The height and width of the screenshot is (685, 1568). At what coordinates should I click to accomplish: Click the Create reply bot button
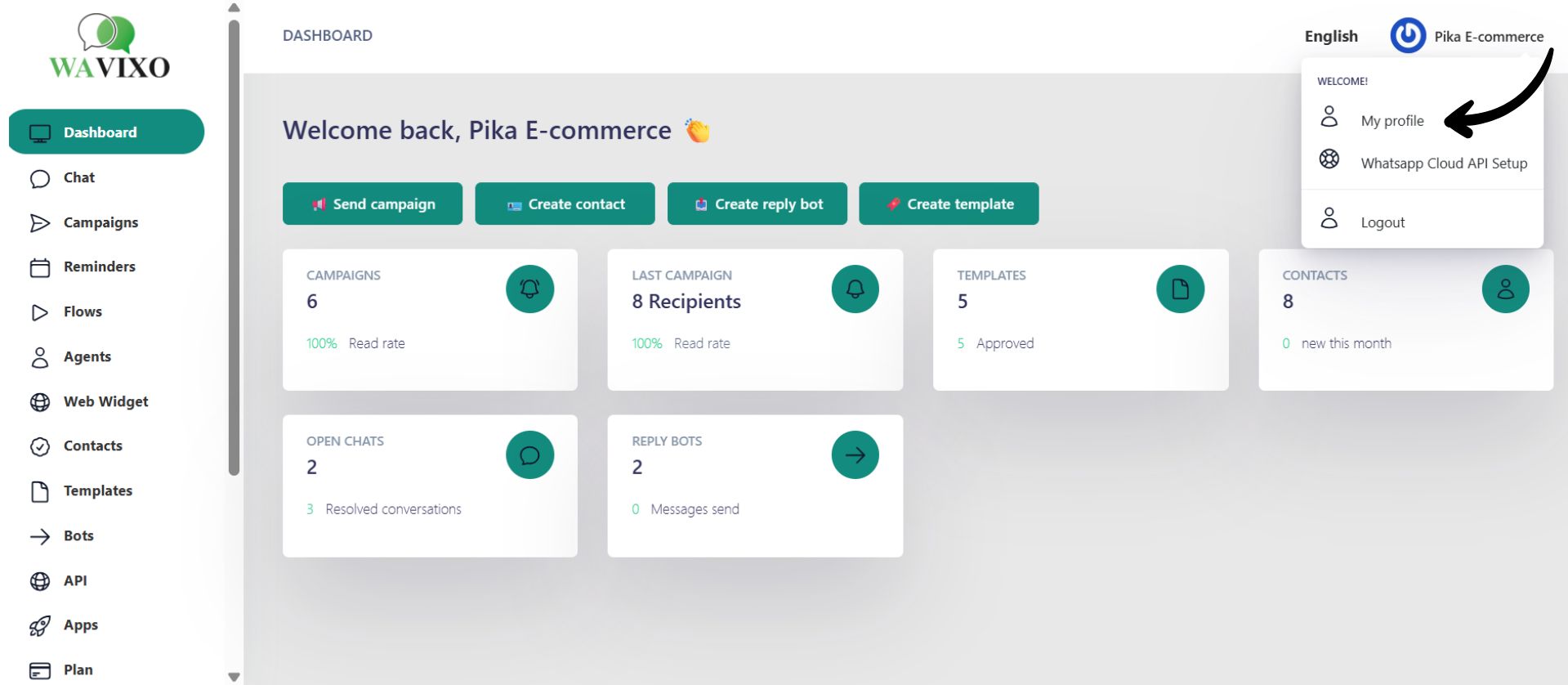757,204
